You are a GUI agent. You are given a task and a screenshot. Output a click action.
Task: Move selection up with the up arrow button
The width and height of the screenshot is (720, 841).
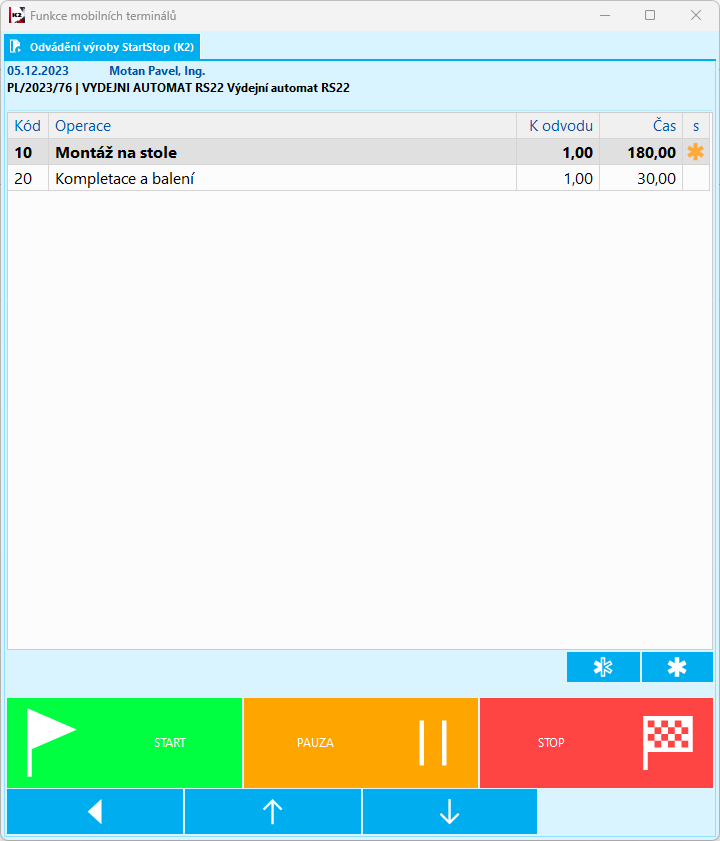pyautogui.click(x=273, y=812)
